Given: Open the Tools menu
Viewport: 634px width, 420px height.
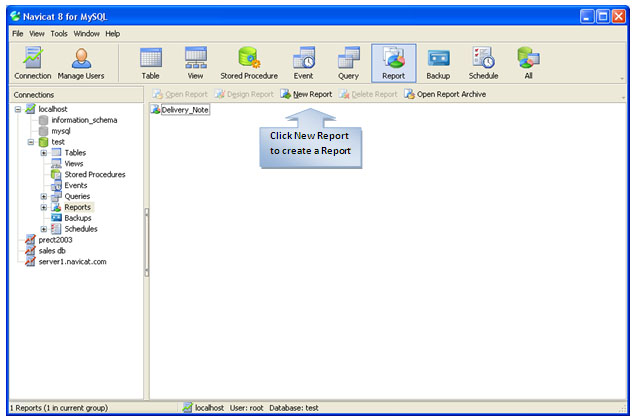Looking at the screenshot, I should (59, 34).
